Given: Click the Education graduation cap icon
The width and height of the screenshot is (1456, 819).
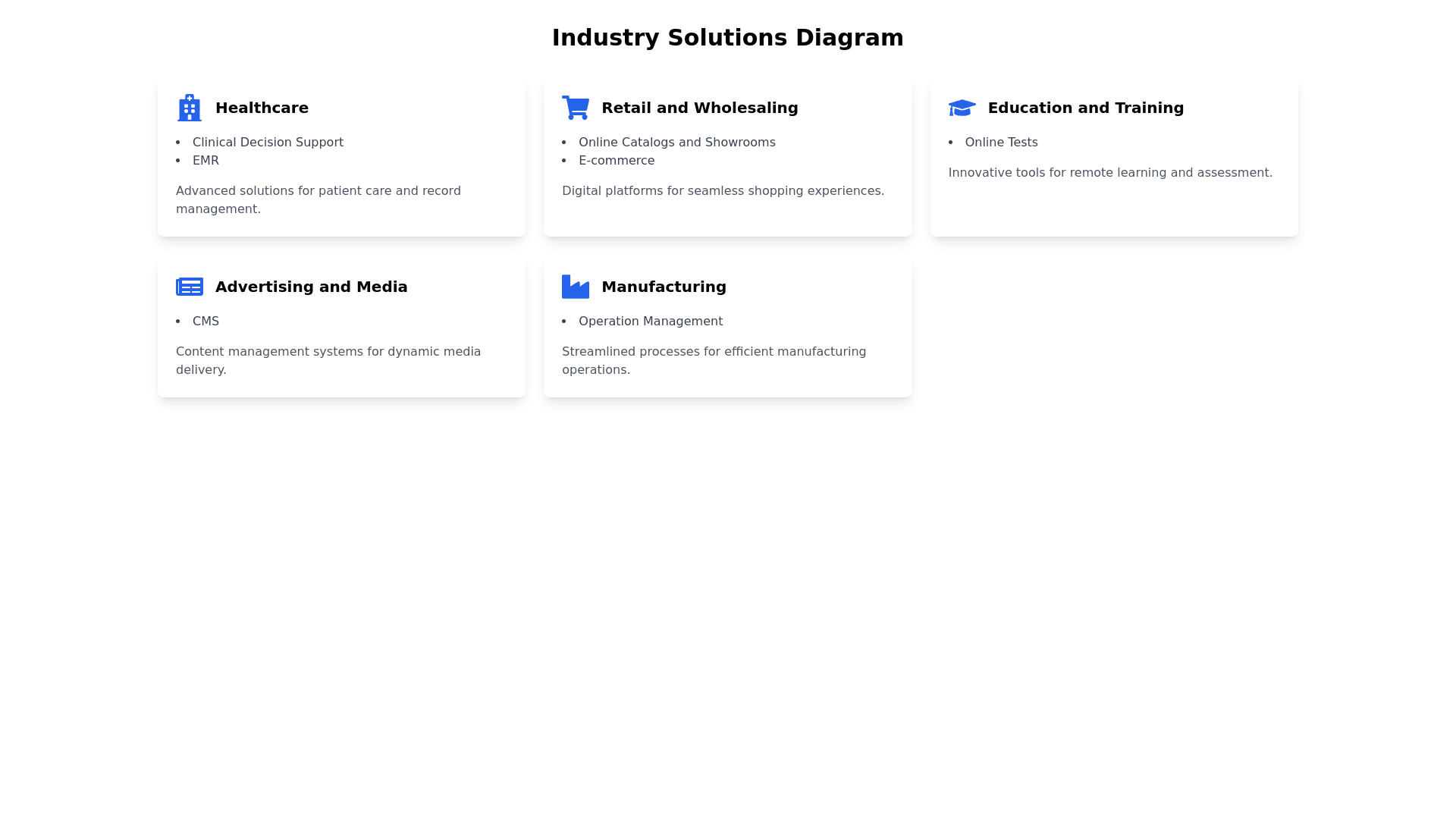Looking at the screenshot, I should tap(962, 108).
